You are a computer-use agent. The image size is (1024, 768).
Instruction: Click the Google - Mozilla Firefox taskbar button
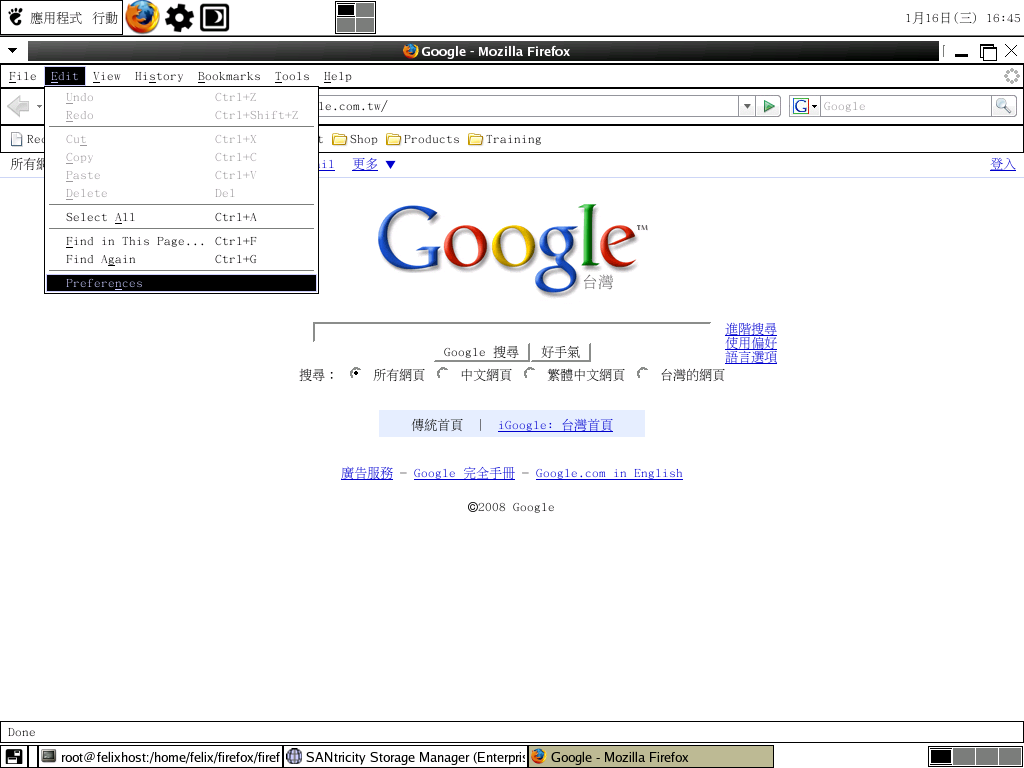651,757
